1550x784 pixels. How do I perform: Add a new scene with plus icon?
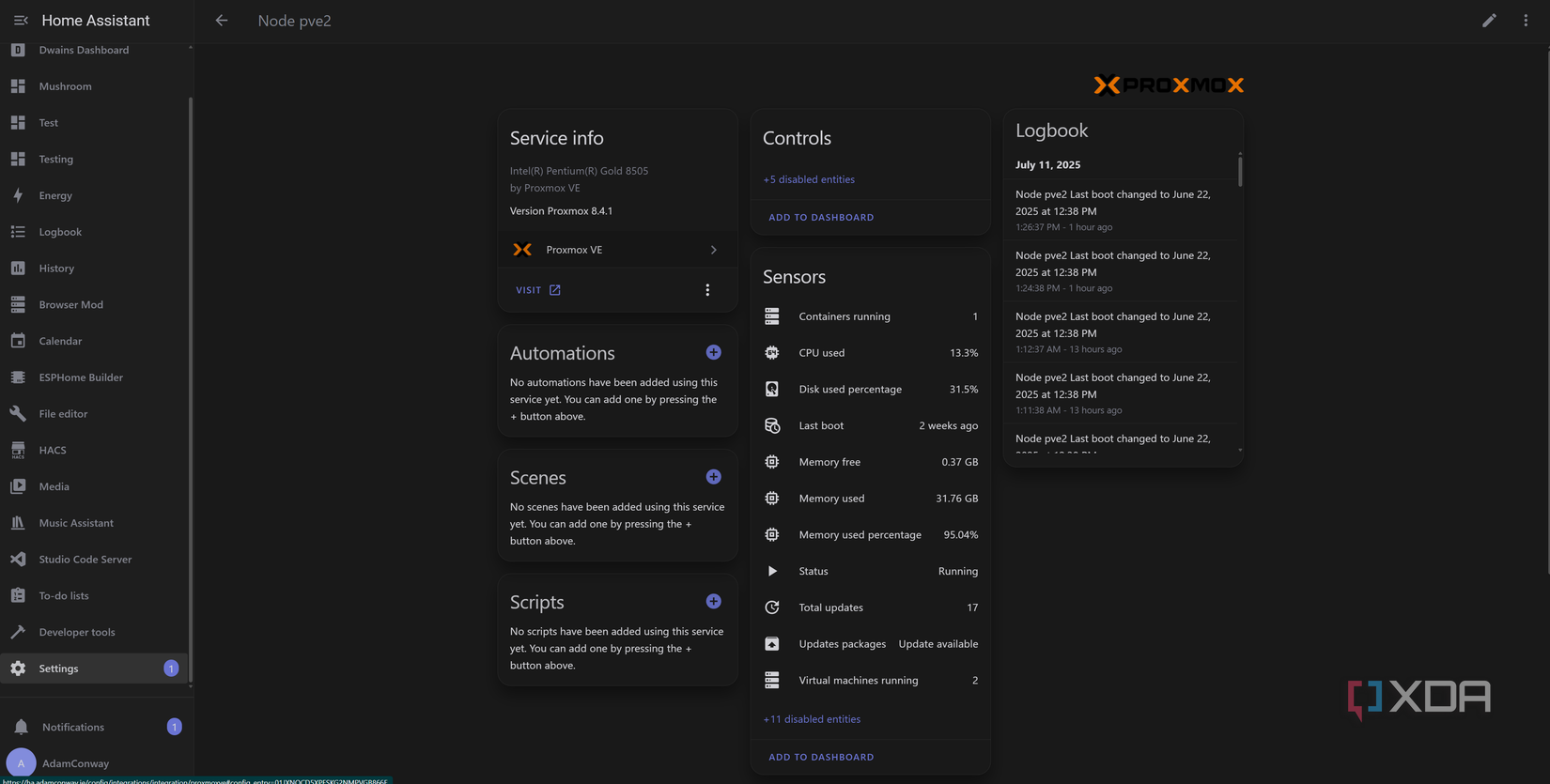(714, 477)
